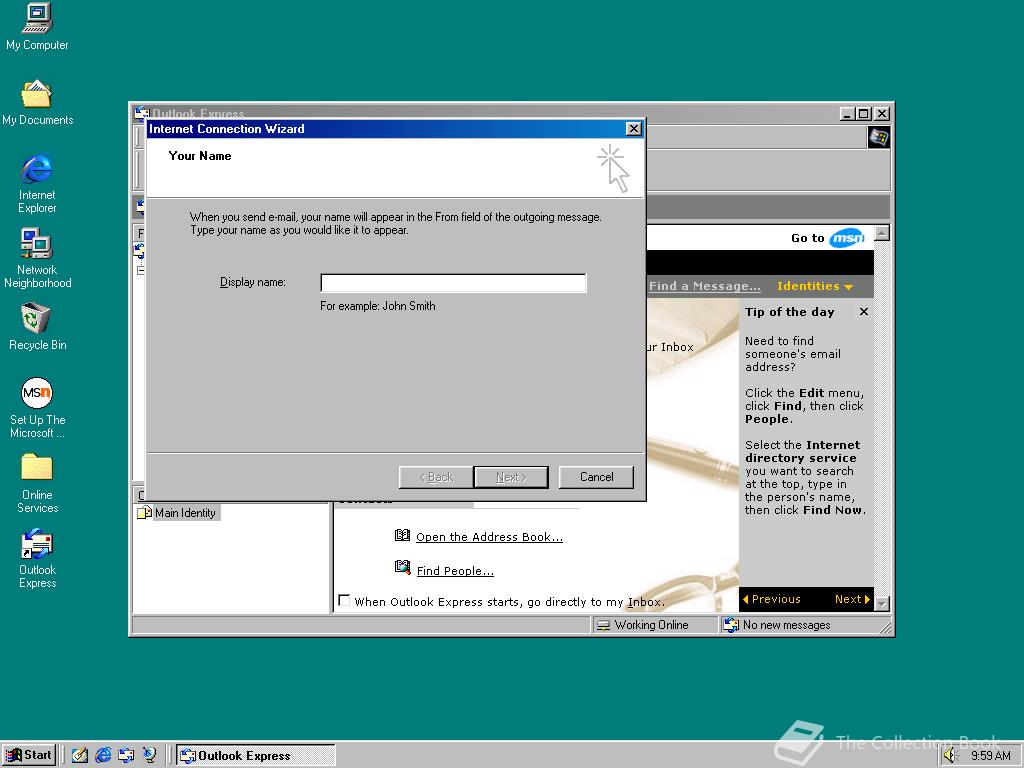Click Outlook Express taskbar button

click(255, 755)
